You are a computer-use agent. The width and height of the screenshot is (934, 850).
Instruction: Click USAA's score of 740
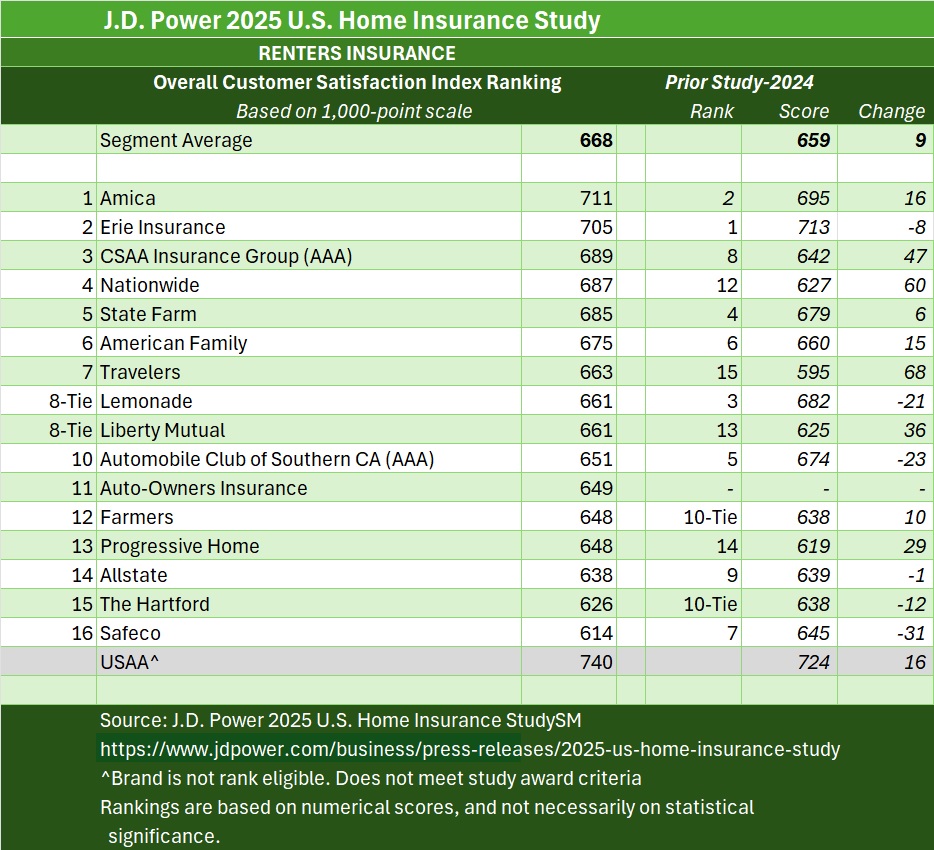pyautogui.click(x=595, y=661)
